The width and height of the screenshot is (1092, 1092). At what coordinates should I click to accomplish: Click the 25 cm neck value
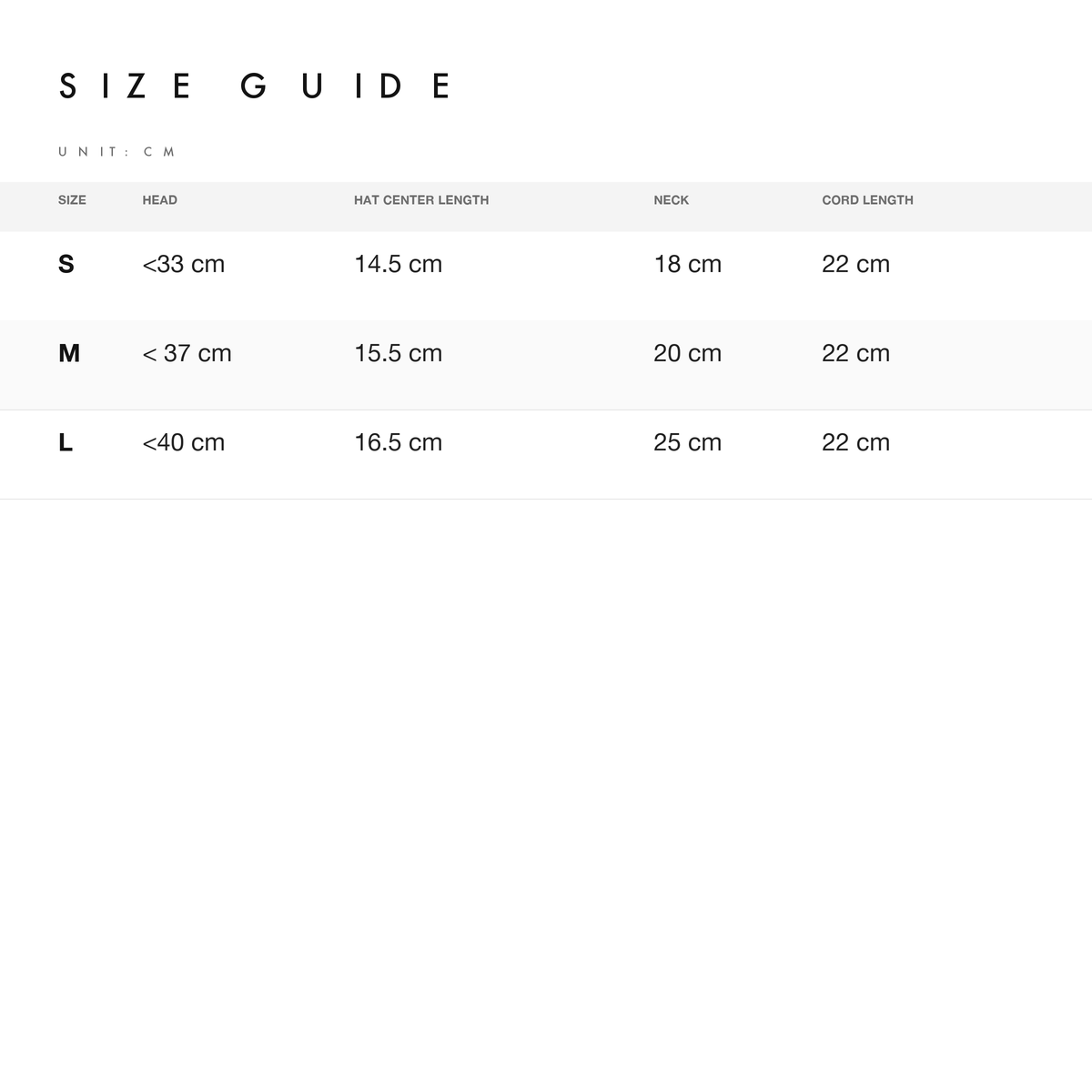(x=688, y=442)
